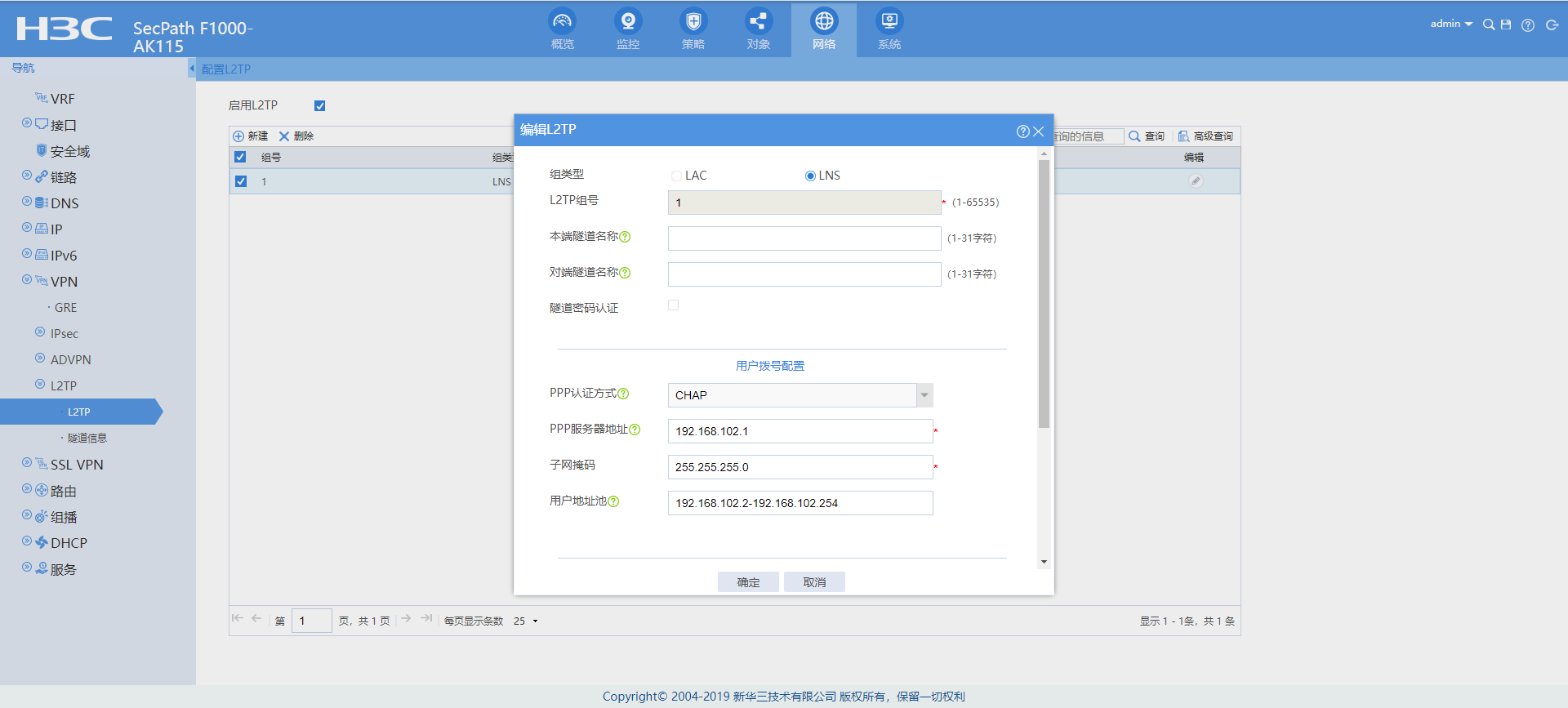Image resolution: width=1568 pixels, height=708 pixels.
Task: Click the dialog vertical scrollbar thumb
Action: coord(1044,294)
